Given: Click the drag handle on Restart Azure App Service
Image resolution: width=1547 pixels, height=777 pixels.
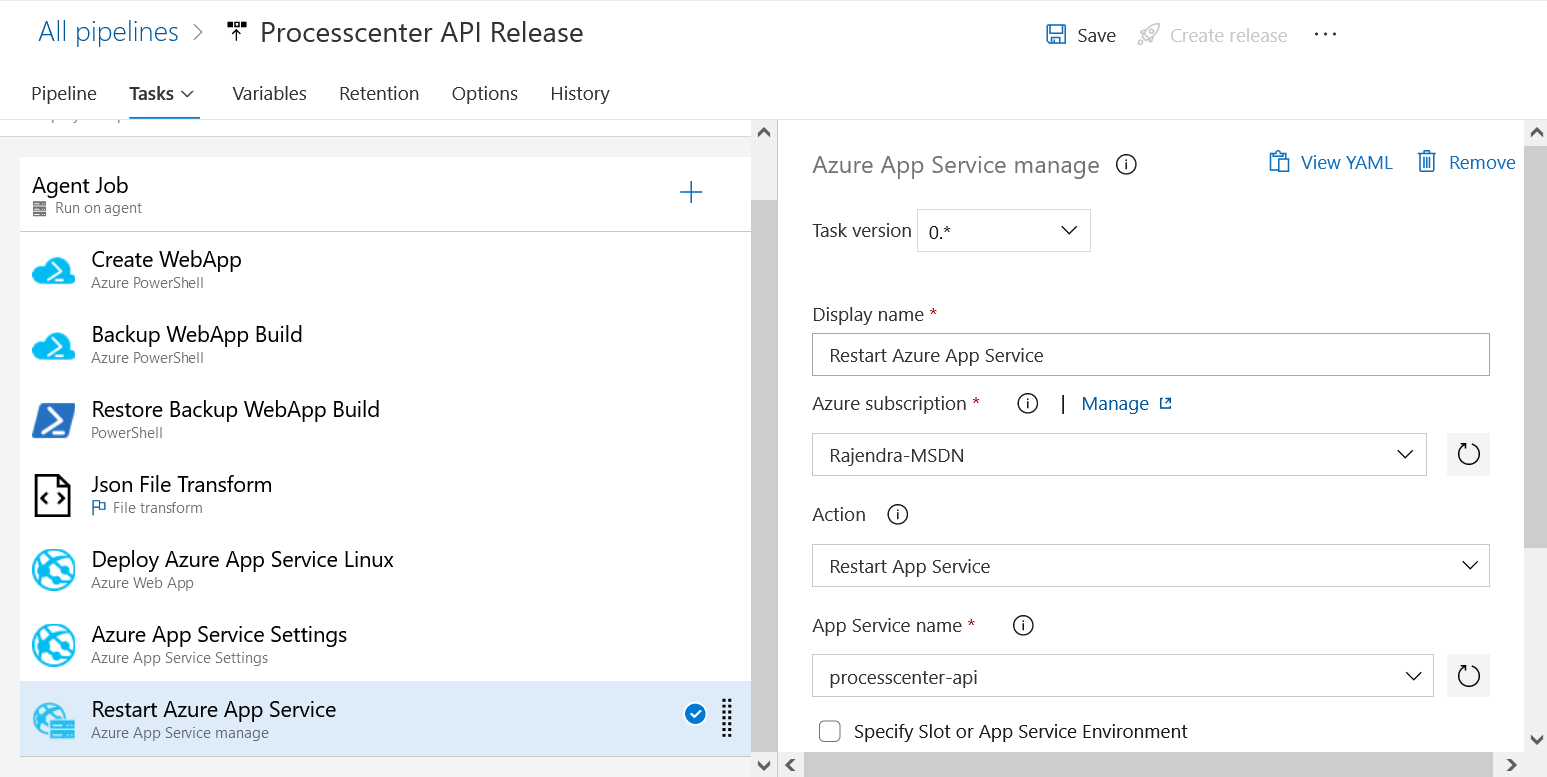Looking at the screenshot, I should [727, 717].
